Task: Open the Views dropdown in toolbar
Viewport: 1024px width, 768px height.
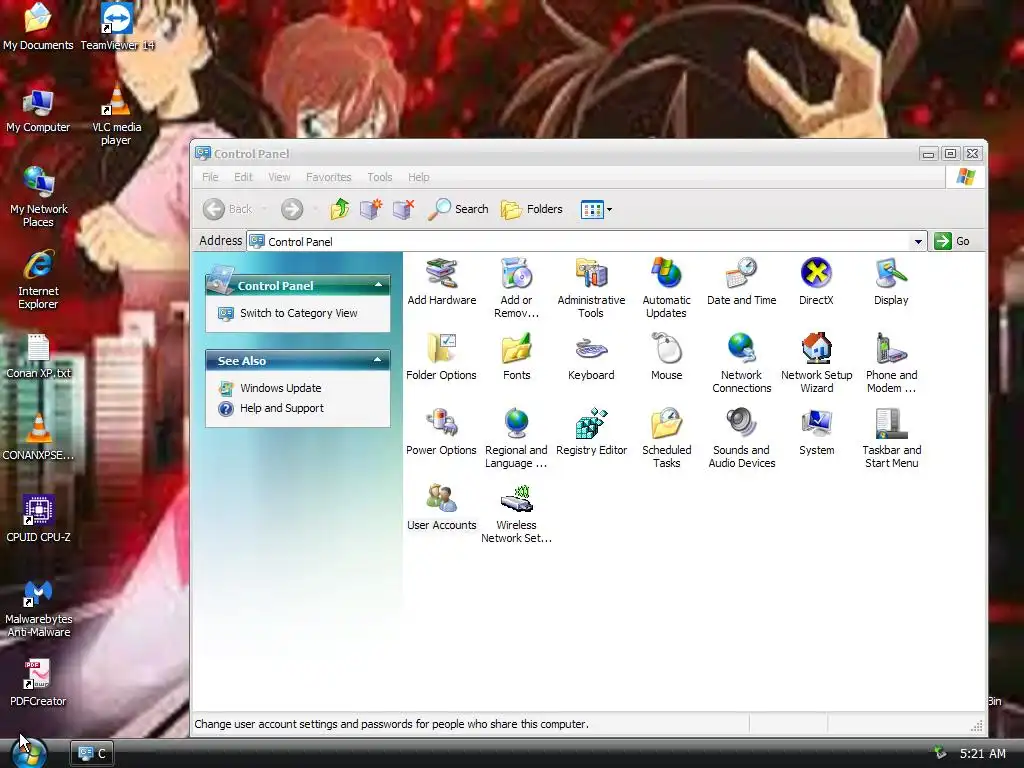Action: click(x=596, y=210)
